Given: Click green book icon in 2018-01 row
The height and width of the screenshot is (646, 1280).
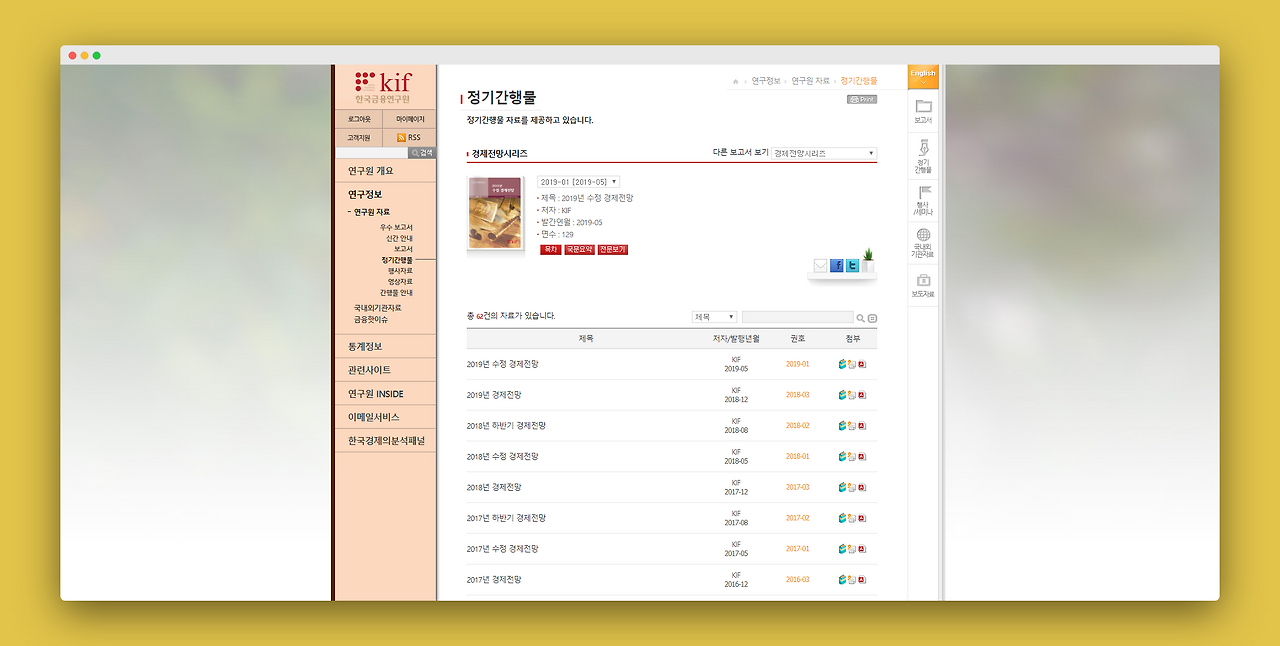Looking at the screenshot, I should click(x=843, y=456).
